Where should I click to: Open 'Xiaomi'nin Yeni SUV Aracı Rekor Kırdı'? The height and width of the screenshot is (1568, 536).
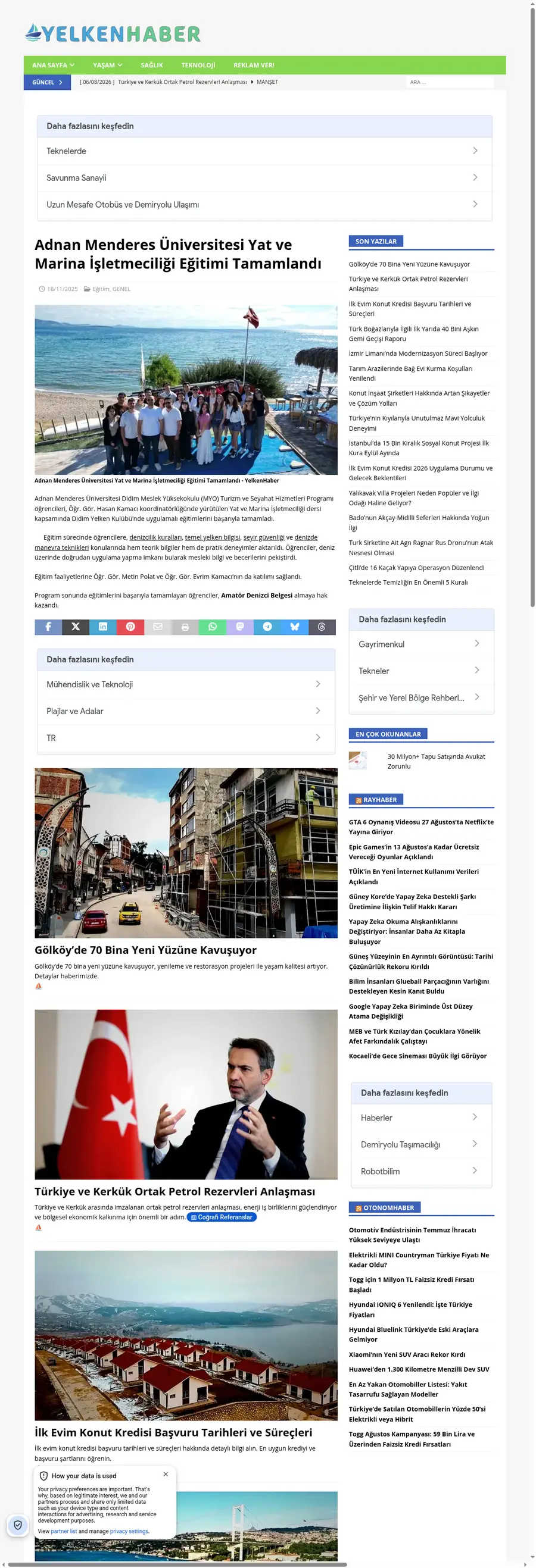[407, 1354]
